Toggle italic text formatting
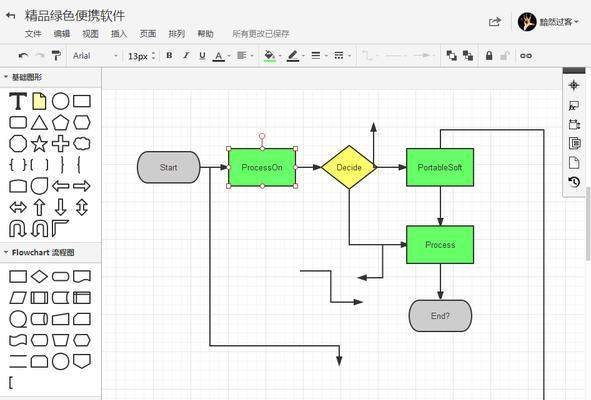The height and width of the screenshot is (400, 591). [186, 55]
